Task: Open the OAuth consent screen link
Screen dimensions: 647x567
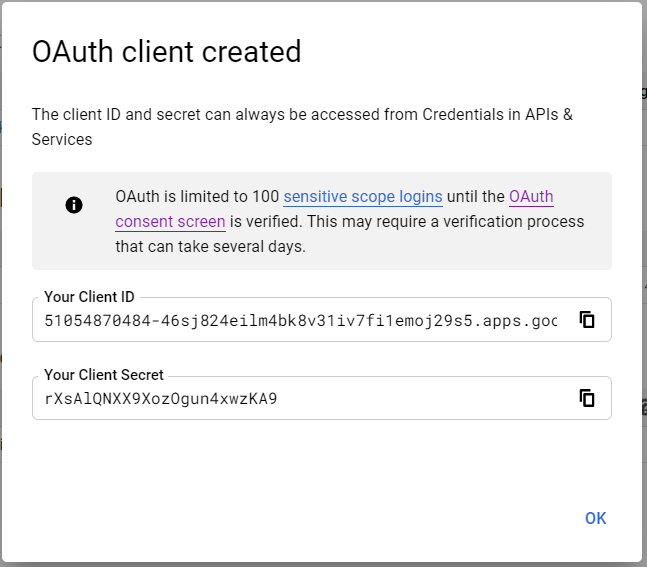Action: [x=170, y=222]
